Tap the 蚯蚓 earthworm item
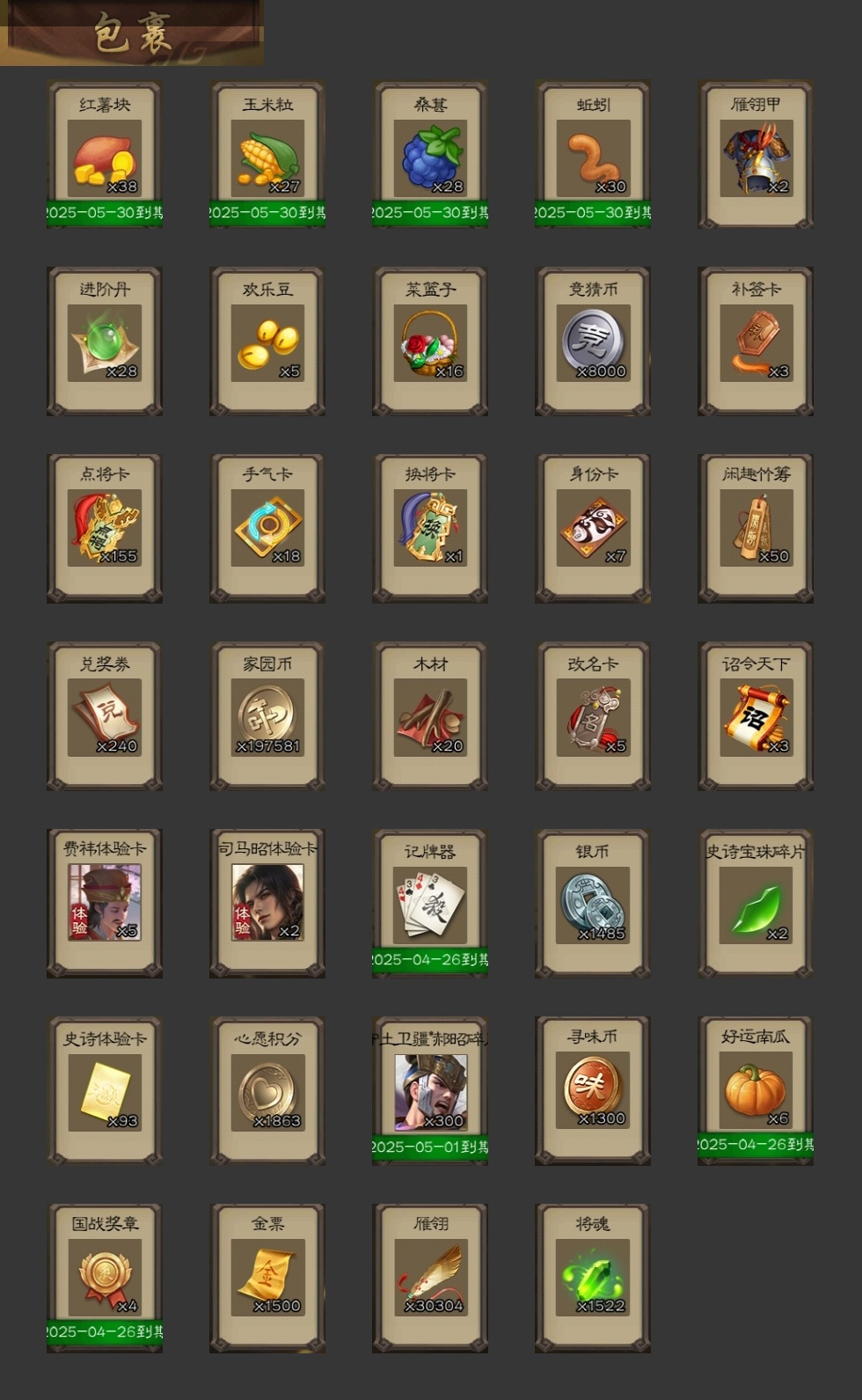862x1400 pixels. 593,155
